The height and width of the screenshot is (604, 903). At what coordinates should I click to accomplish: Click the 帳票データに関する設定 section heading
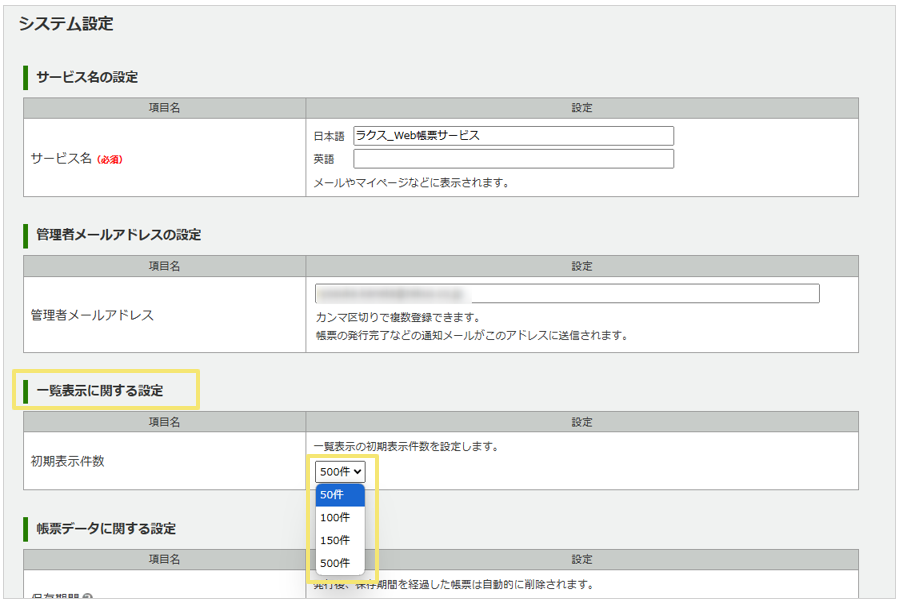click(106, 528)
